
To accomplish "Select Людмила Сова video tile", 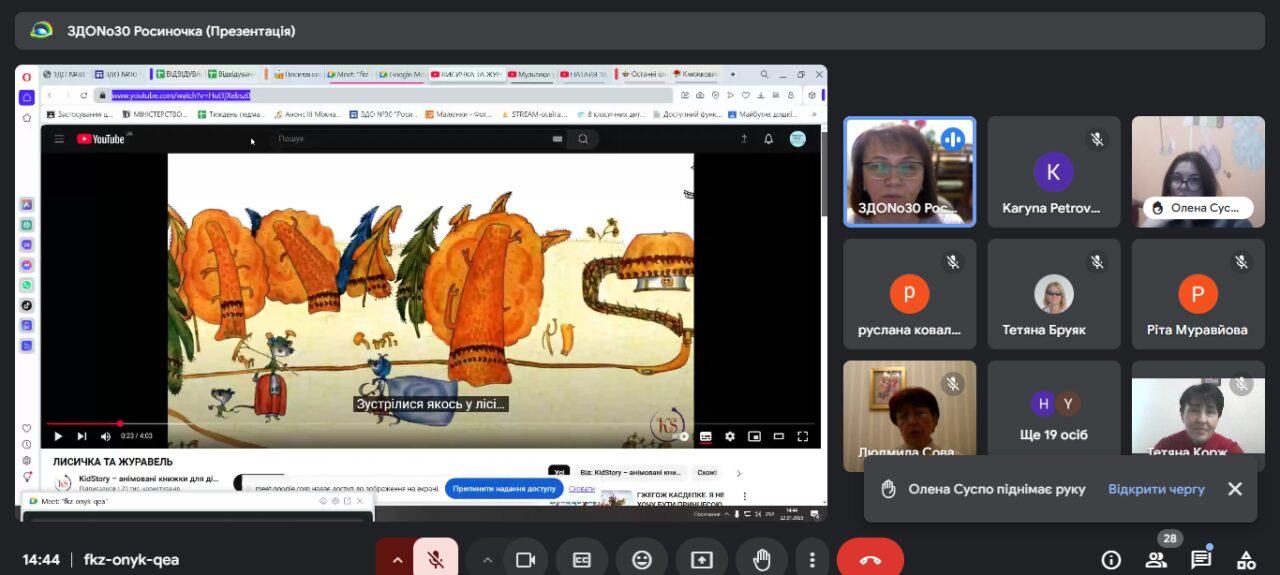I will tap(909, 416).
